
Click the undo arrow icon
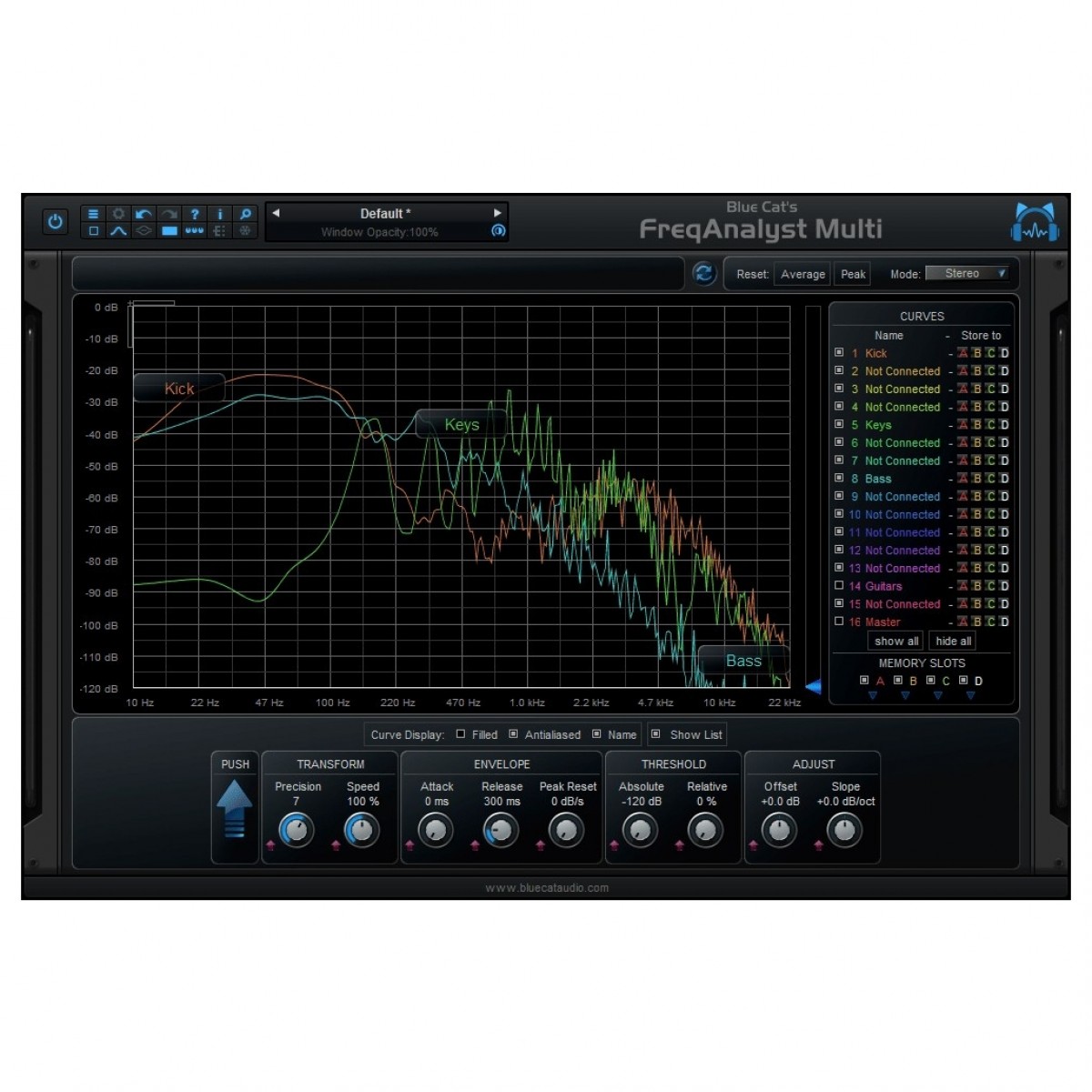143,214
